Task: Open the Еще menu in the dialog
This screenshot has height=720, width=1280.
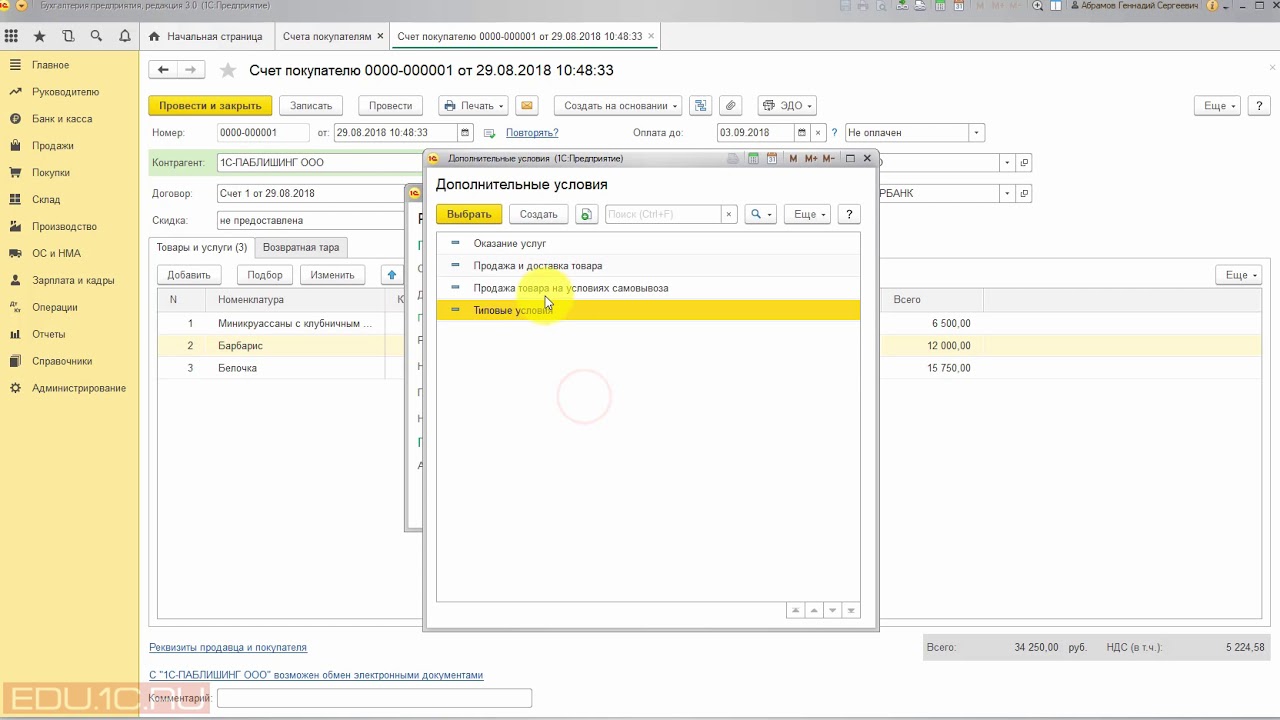Action: pos(806,214)
